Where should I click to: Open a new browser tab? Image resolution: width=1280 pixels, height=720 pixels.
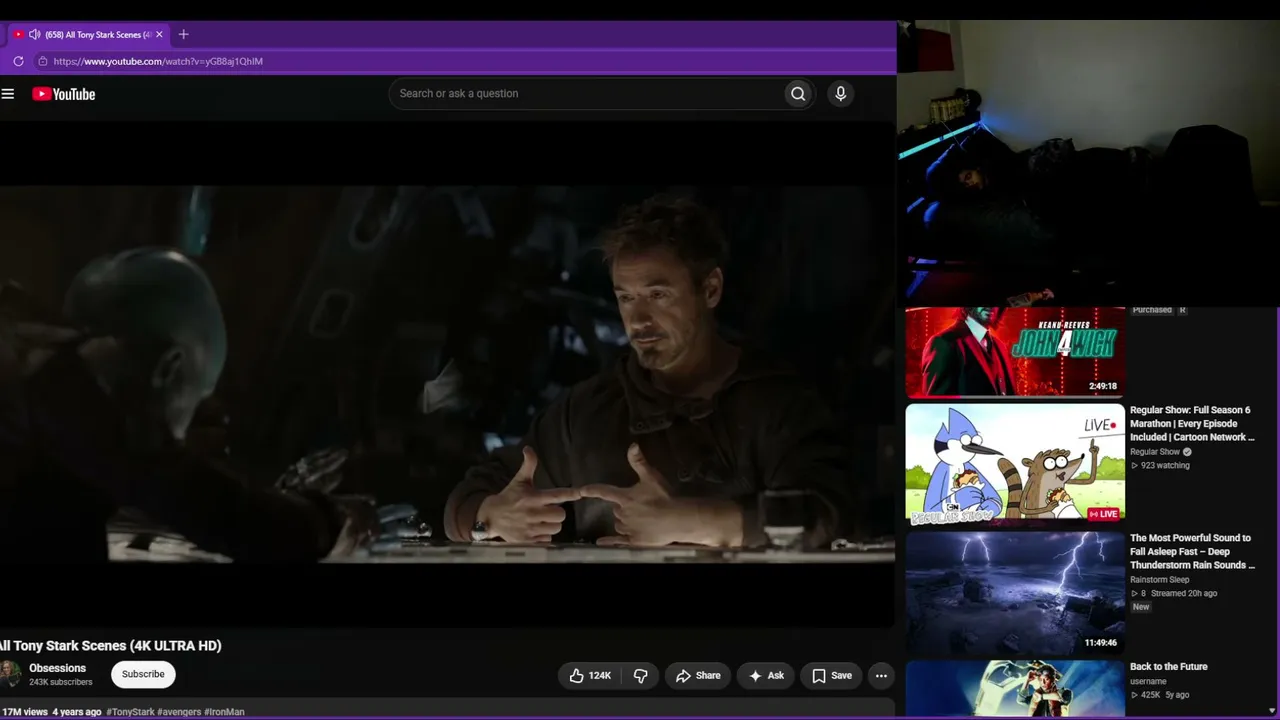click(x=183, y=34)
